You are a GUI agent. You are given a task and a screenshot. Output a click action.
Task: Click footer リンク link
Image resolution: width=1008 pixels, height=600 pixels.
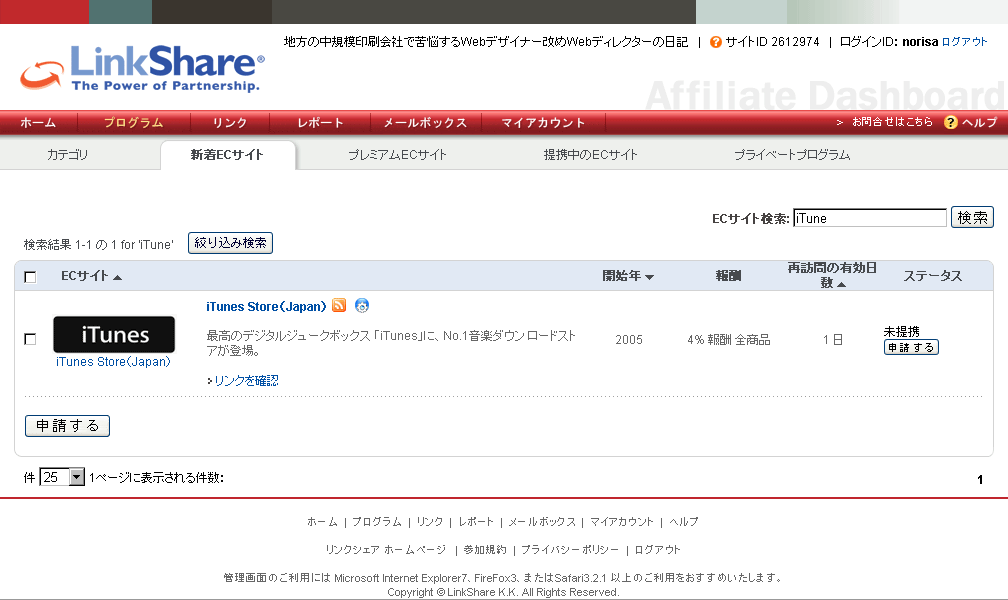[429, 522]
